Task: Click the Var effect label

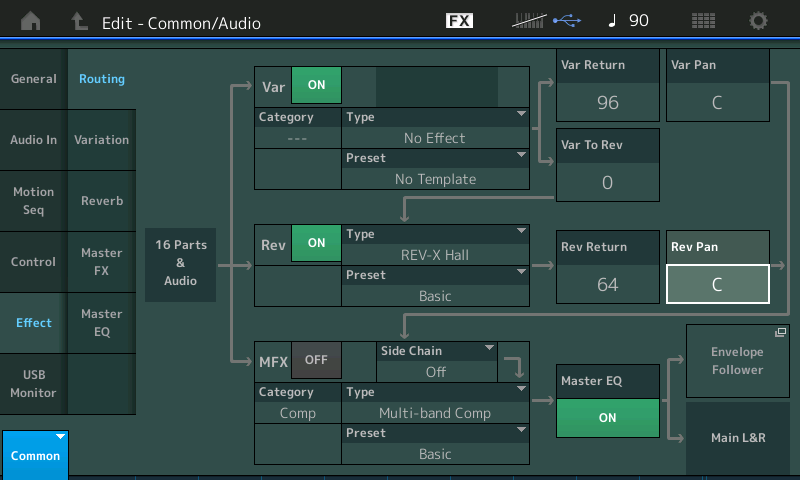Action: click(273, 87)
